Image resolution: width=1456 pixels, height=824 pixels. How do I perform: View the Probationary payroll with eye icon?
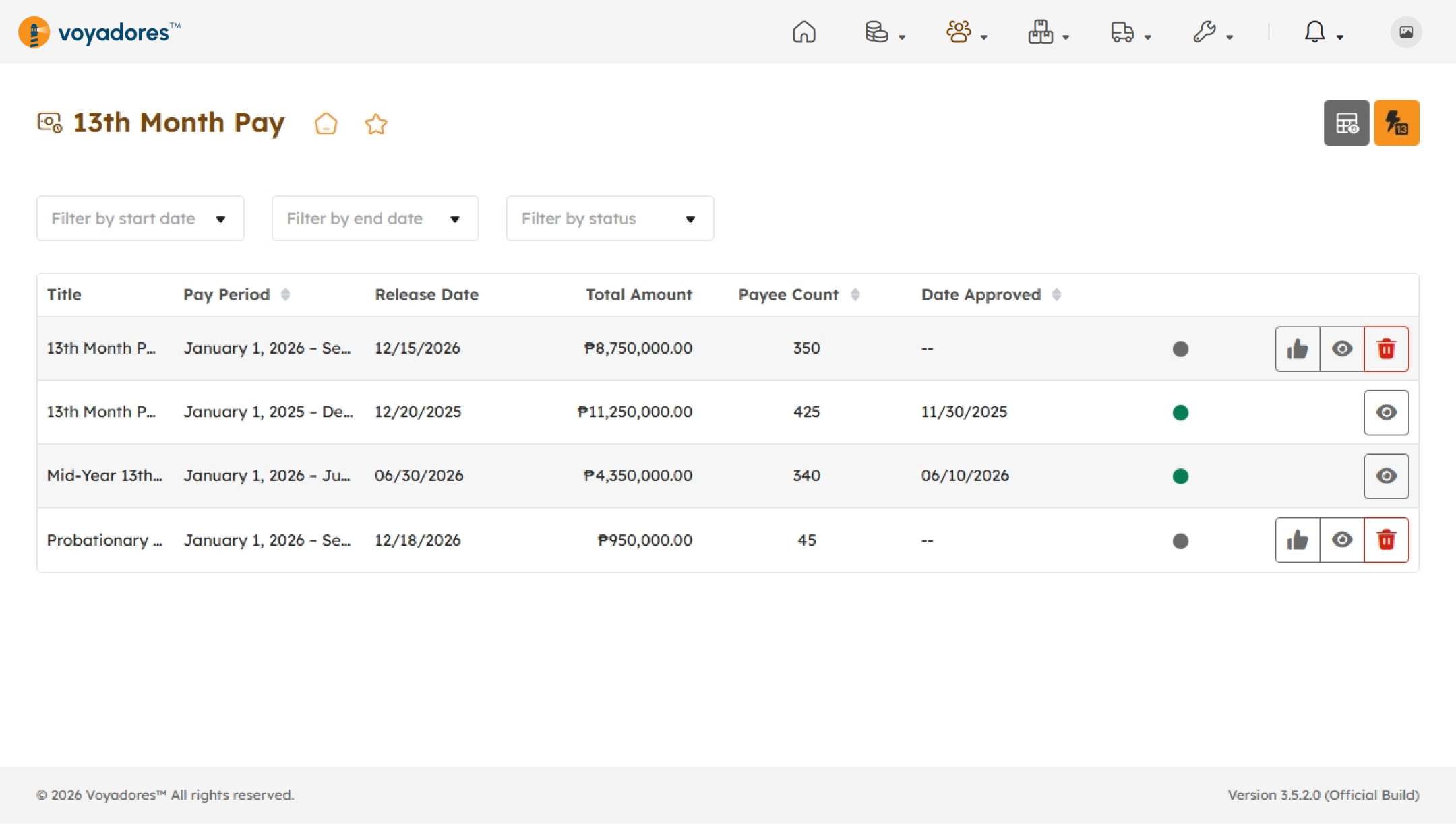1342,540
